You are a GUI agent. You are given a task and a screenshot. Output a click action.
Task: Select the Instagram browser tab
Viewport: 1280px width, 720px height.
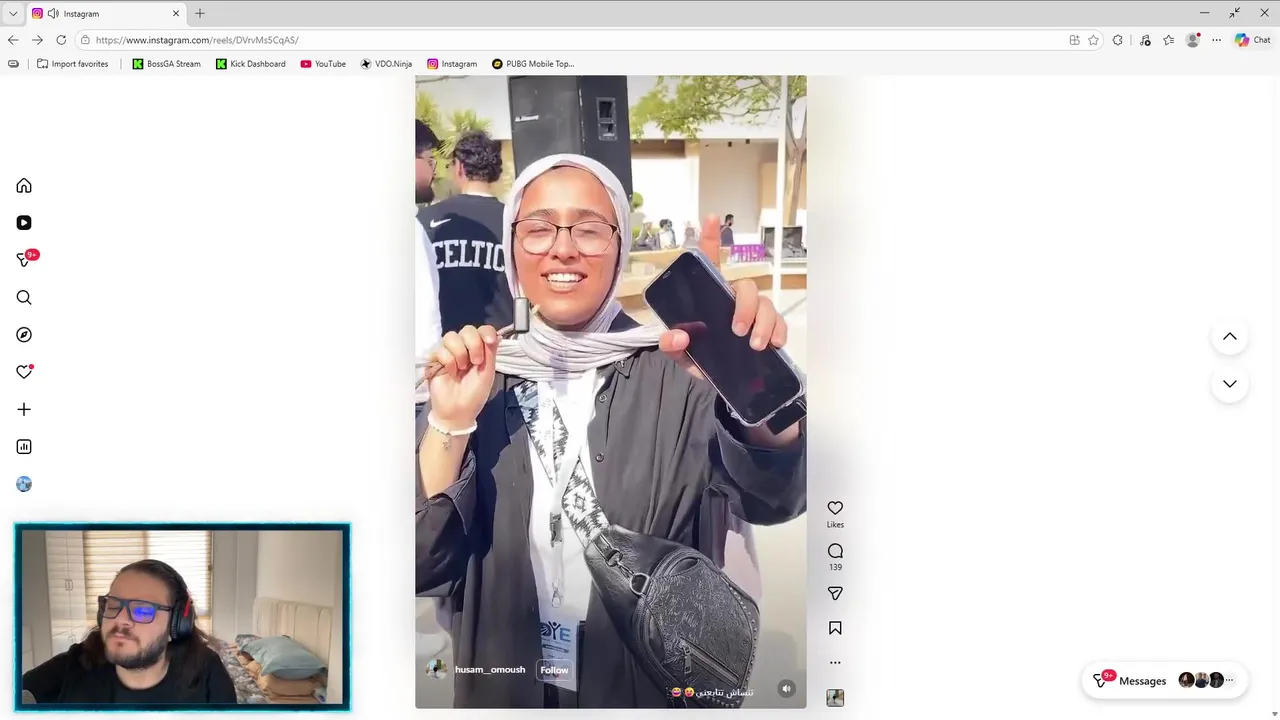click(x=106, y=14)
